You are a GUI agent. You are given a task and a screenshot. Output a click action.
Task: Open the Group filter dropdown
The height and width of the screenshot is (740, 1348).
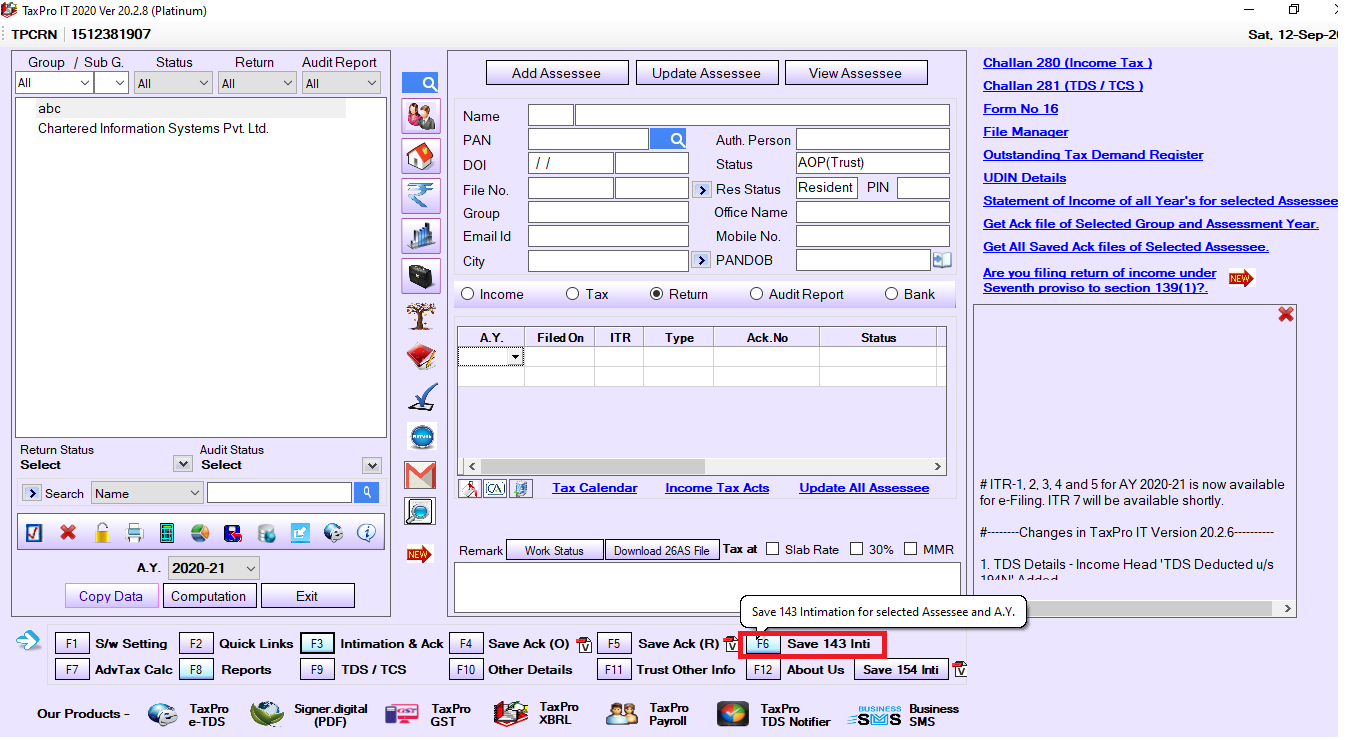[x=54, y=83]
